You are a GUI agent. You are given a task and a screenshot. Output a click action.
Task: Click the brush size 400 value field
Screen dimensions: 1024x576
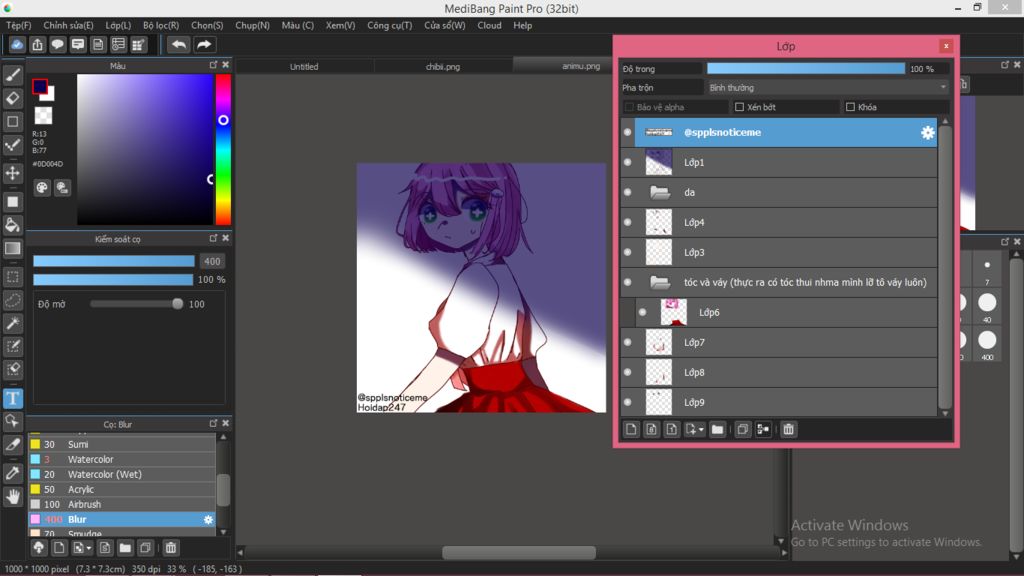[212, 261]
